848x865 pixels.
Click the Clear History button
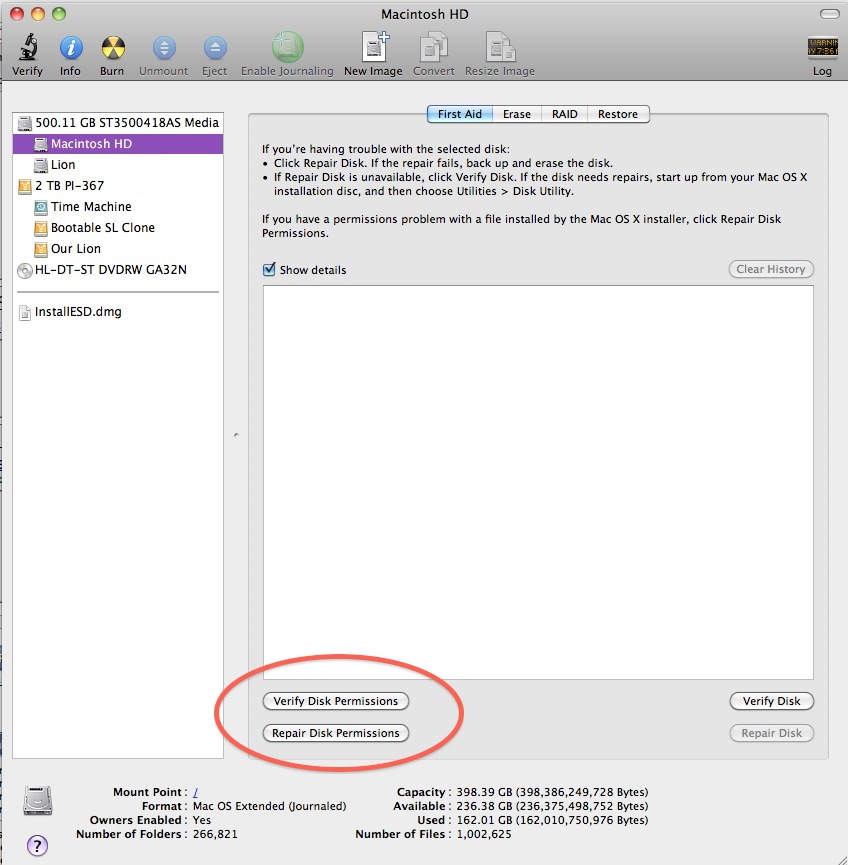pyautogui.click(x=771, y=269)
